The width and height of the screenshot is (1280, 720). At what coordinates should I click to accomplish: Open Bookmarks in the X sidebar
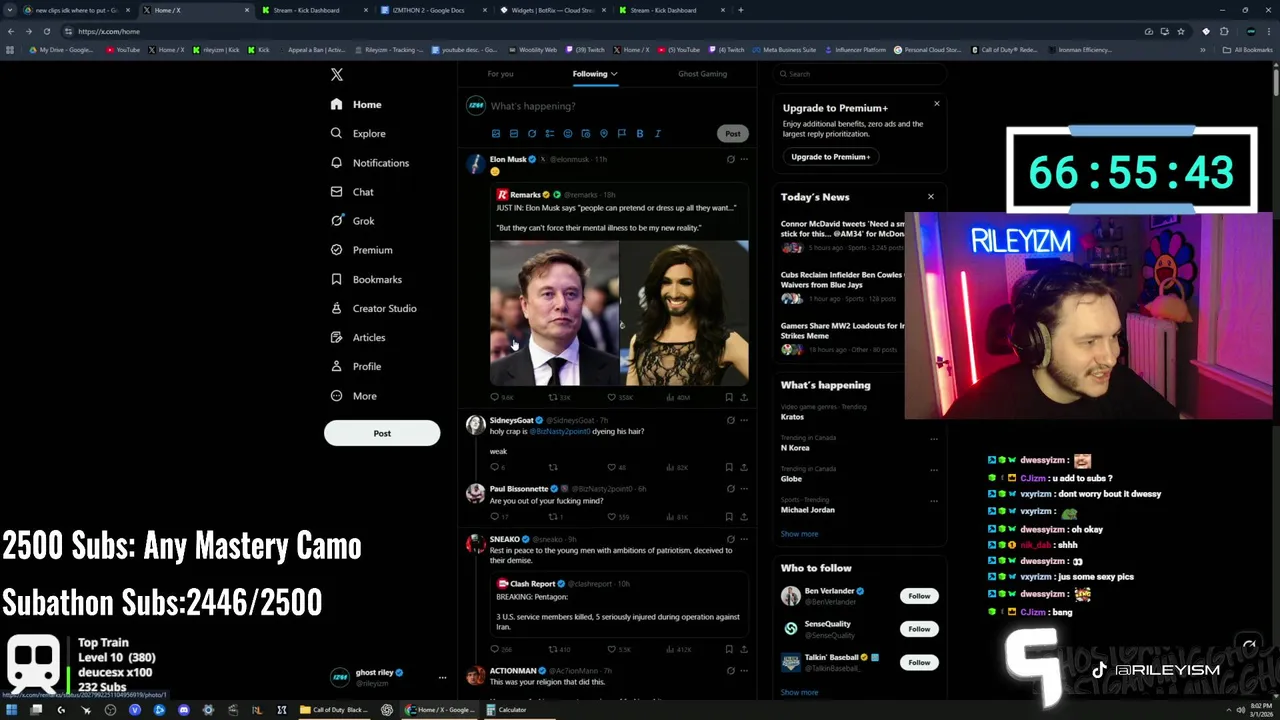(x=366, y=279)
